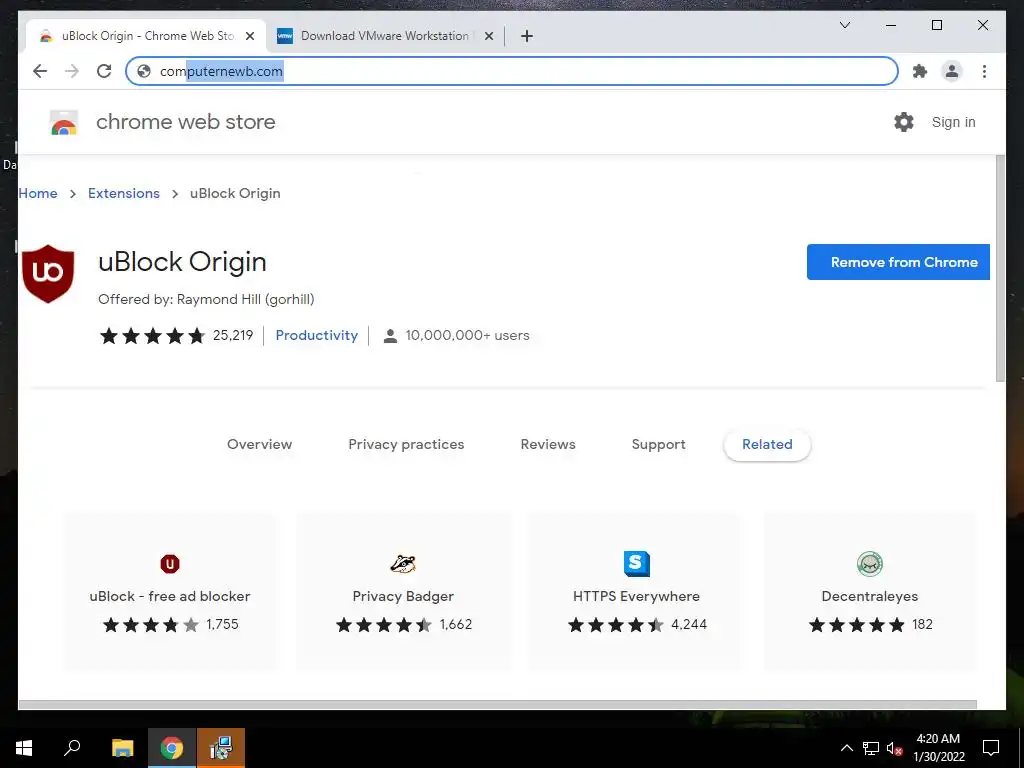Switch to the uBlock Origin Chrome tab
Viewport: 1024px width, 768px height.
[x=147, y=36]
